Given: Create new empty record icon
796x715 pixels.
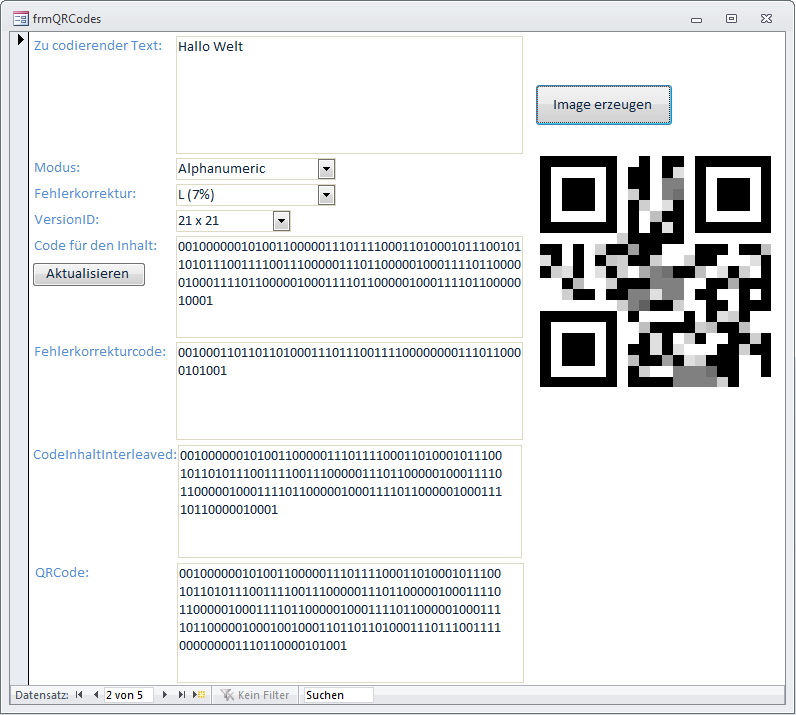Looking at the screenshot, I should coord(199,695).
